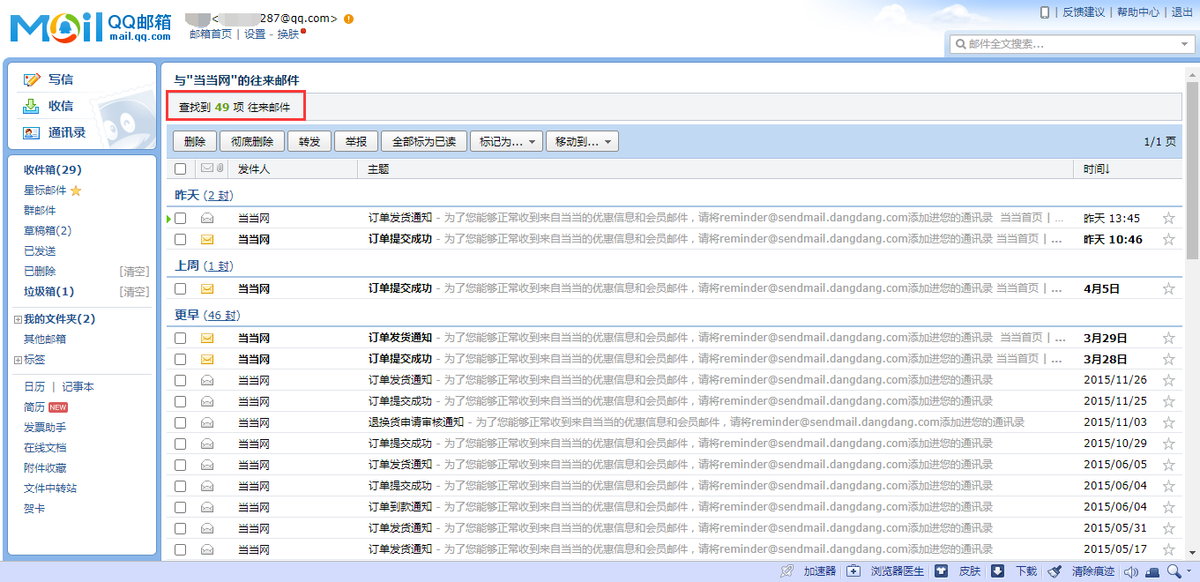Star the 4月5日 email
Screen dimensions: 1200x582
(1168, 289)
